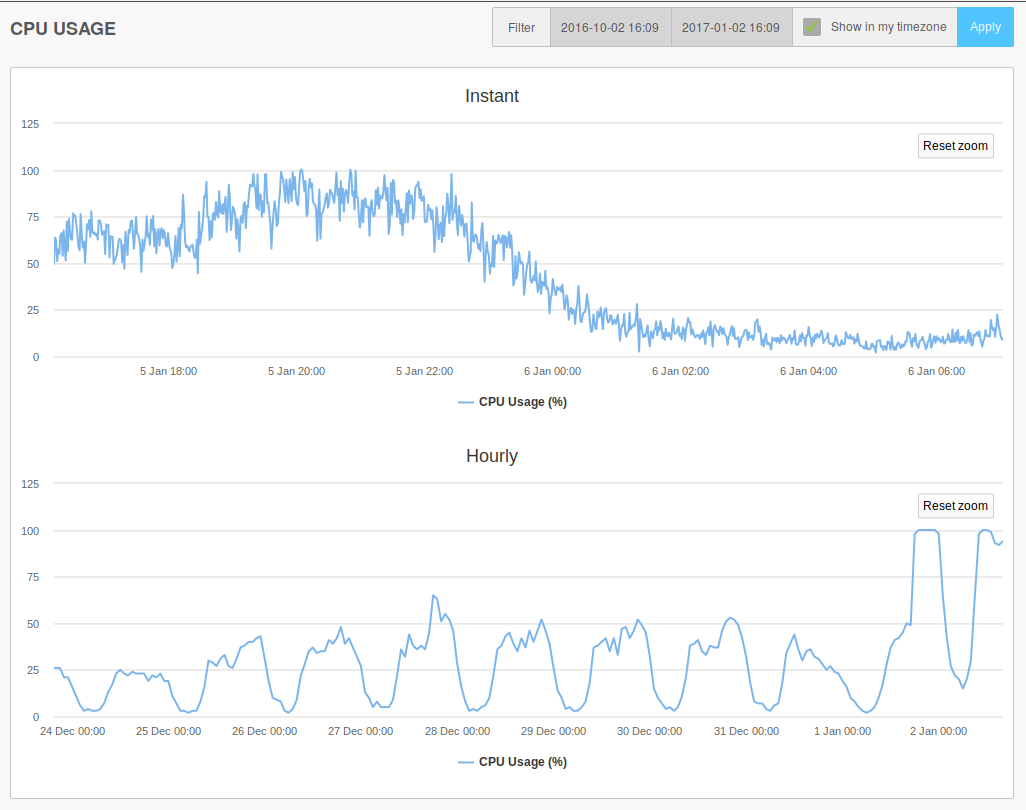This screenshot has width=1026, height=810.
Task: Select the Instant chart title
Action: click(492, 96)
